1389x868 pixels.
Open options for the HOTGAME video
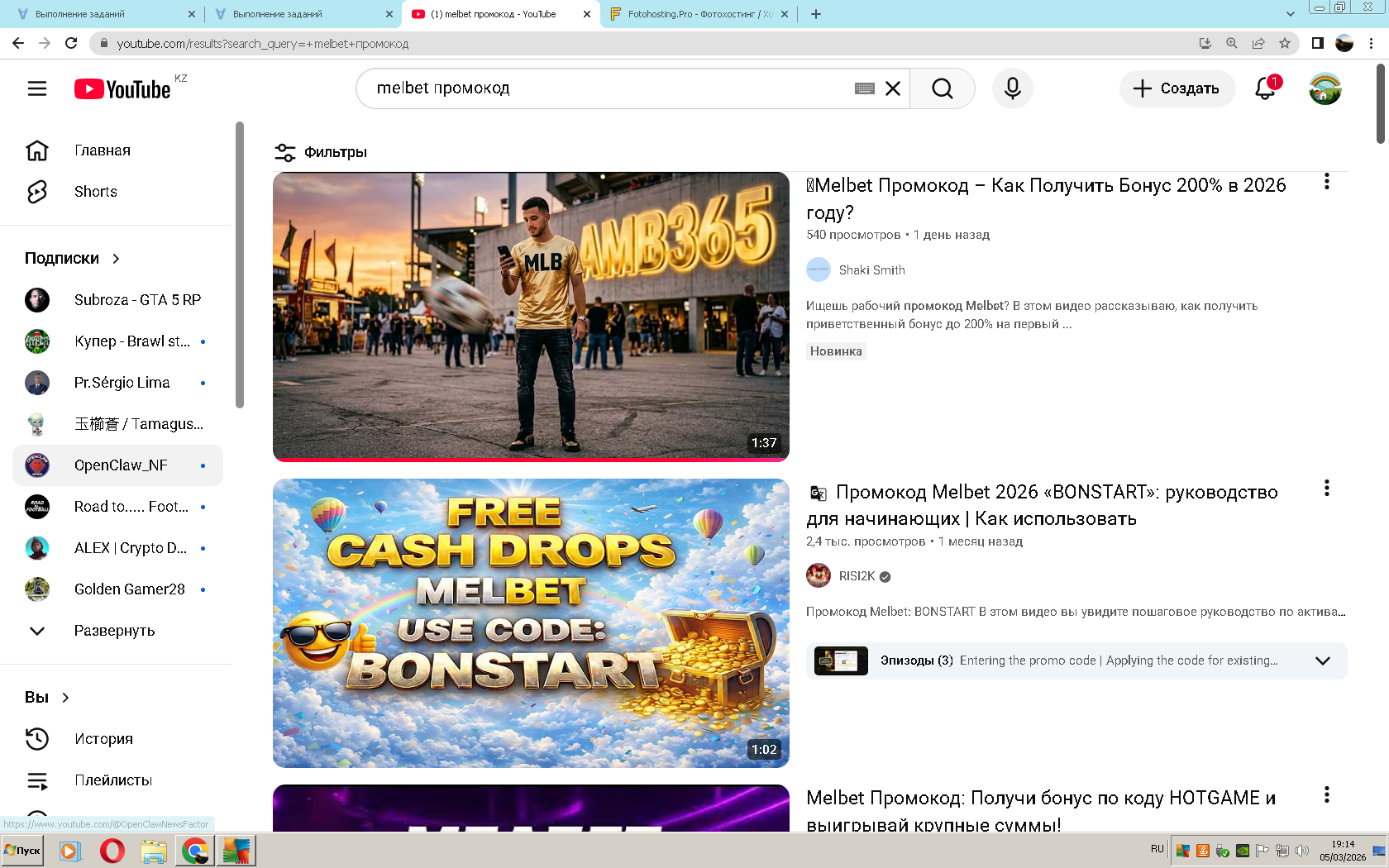[x=1327, y=795]
